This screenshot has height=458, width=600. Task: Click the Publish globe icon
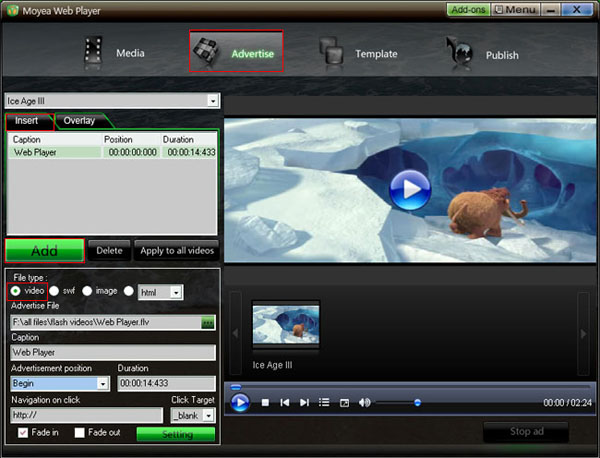pyautogui.click(x=460, y=51)
